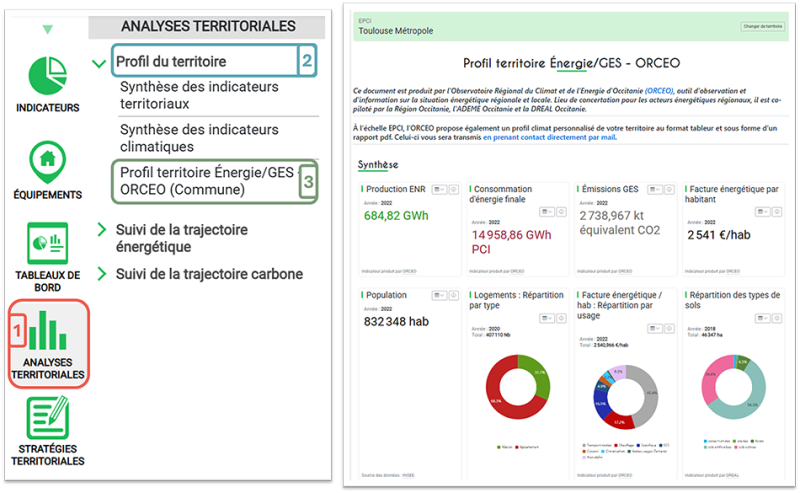Viewport: 800px width, 493px height.
Task: Click the Changer de territoire button
Action: tap(762, 26)
